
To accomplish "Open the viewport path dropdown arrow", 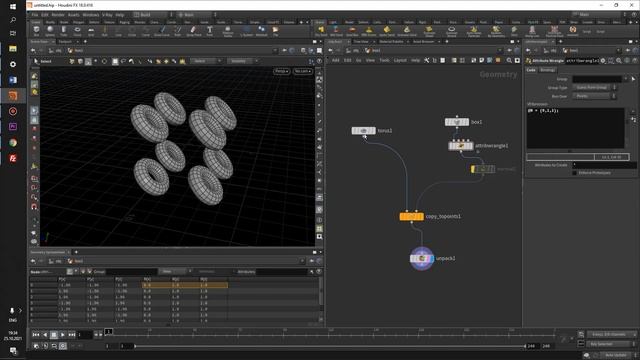I will pyautogui.click(x=275, y=51).
